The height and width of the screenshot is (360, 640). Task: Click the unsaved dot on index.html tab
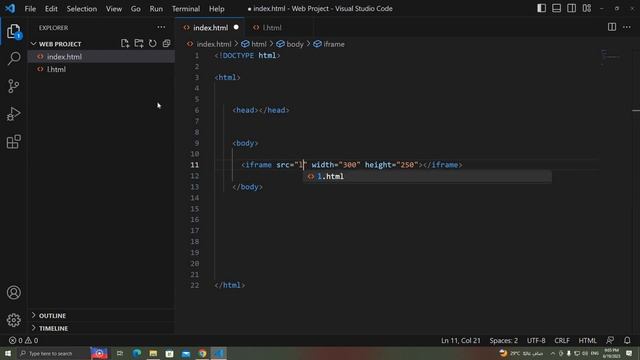[x=236, y=27]
